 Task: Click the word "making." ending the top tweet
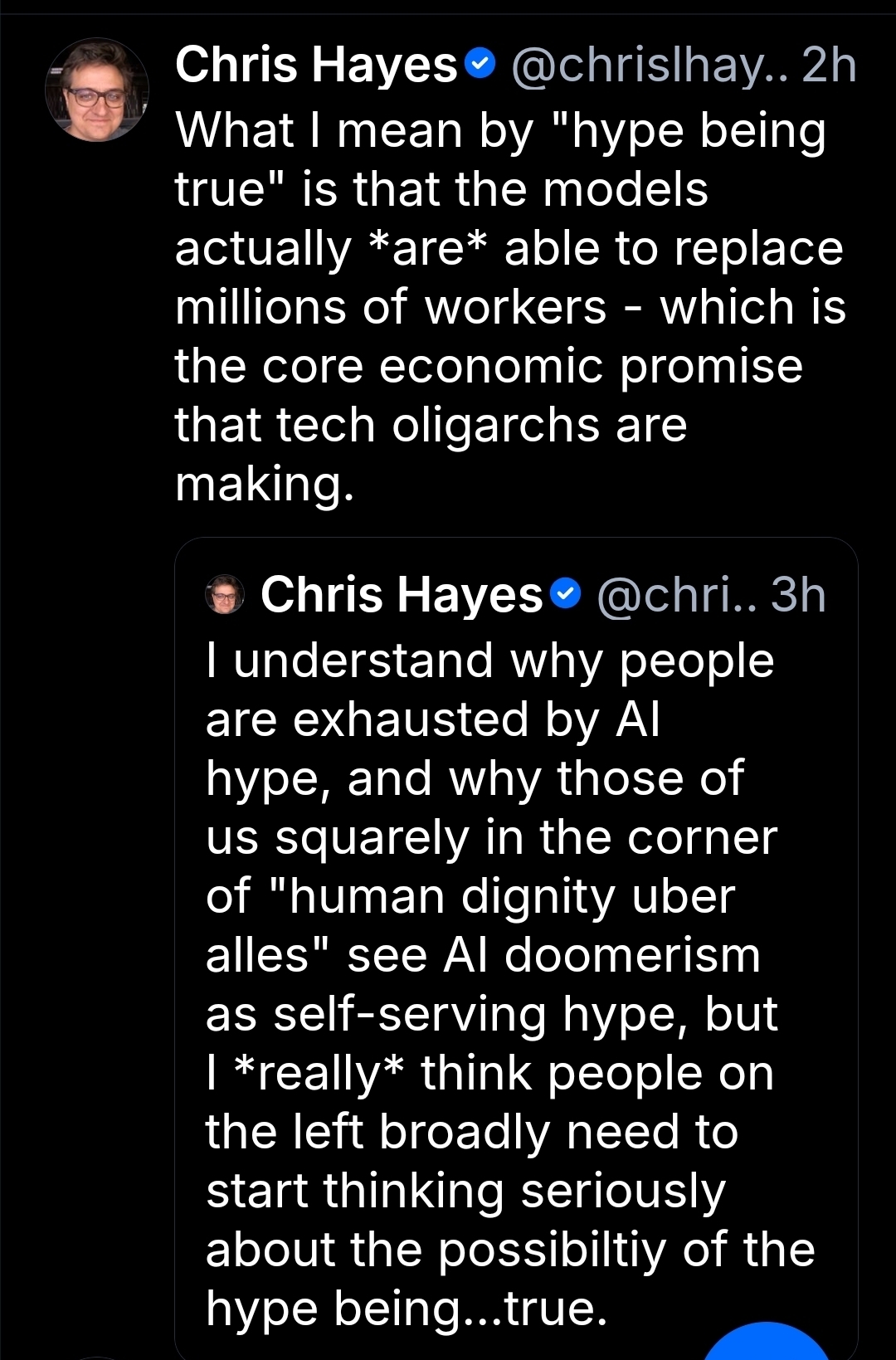pos(265,485)
